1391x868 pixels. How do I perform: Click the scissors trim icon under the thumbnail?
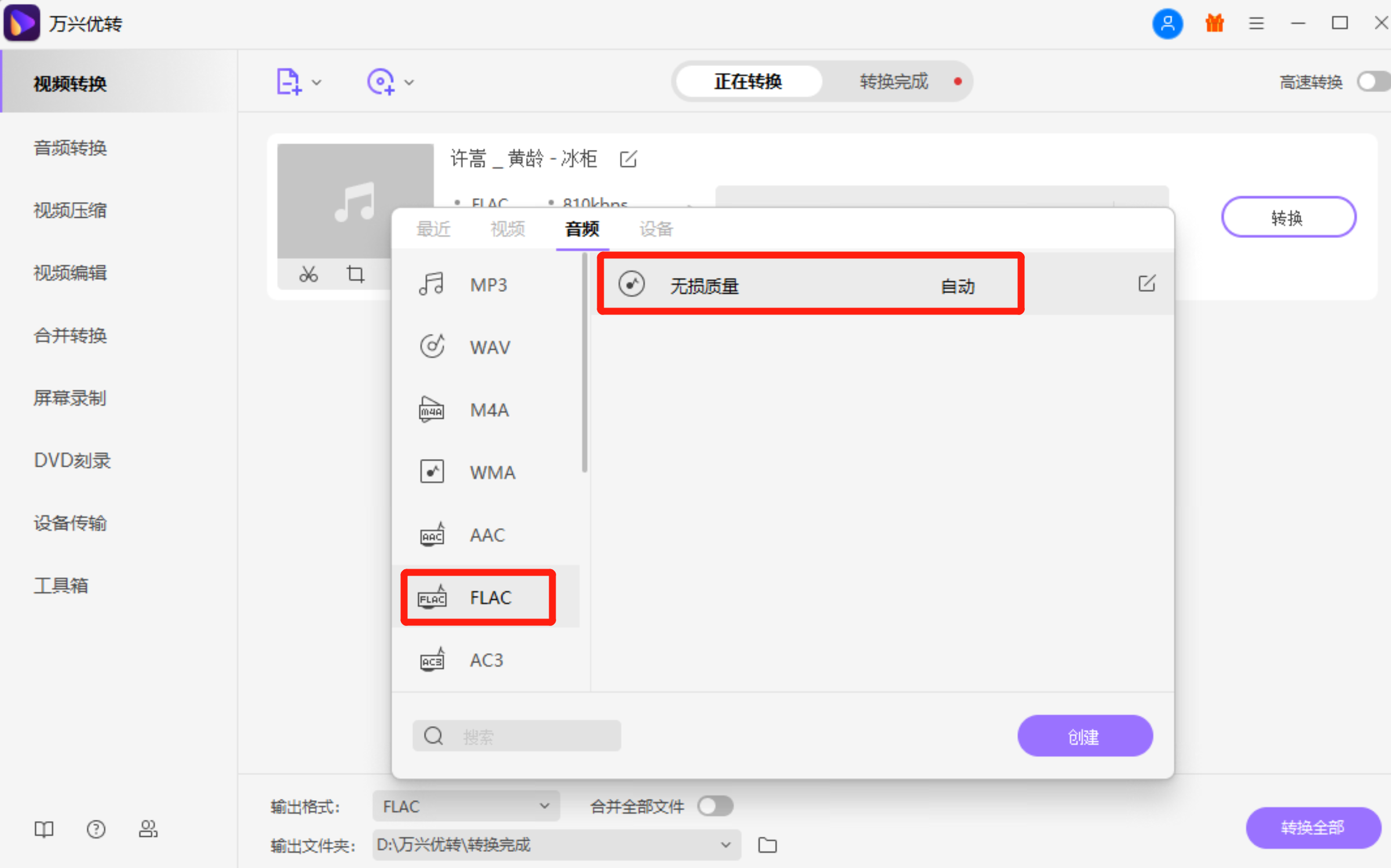pyautogui.click(x=308, y=274)
